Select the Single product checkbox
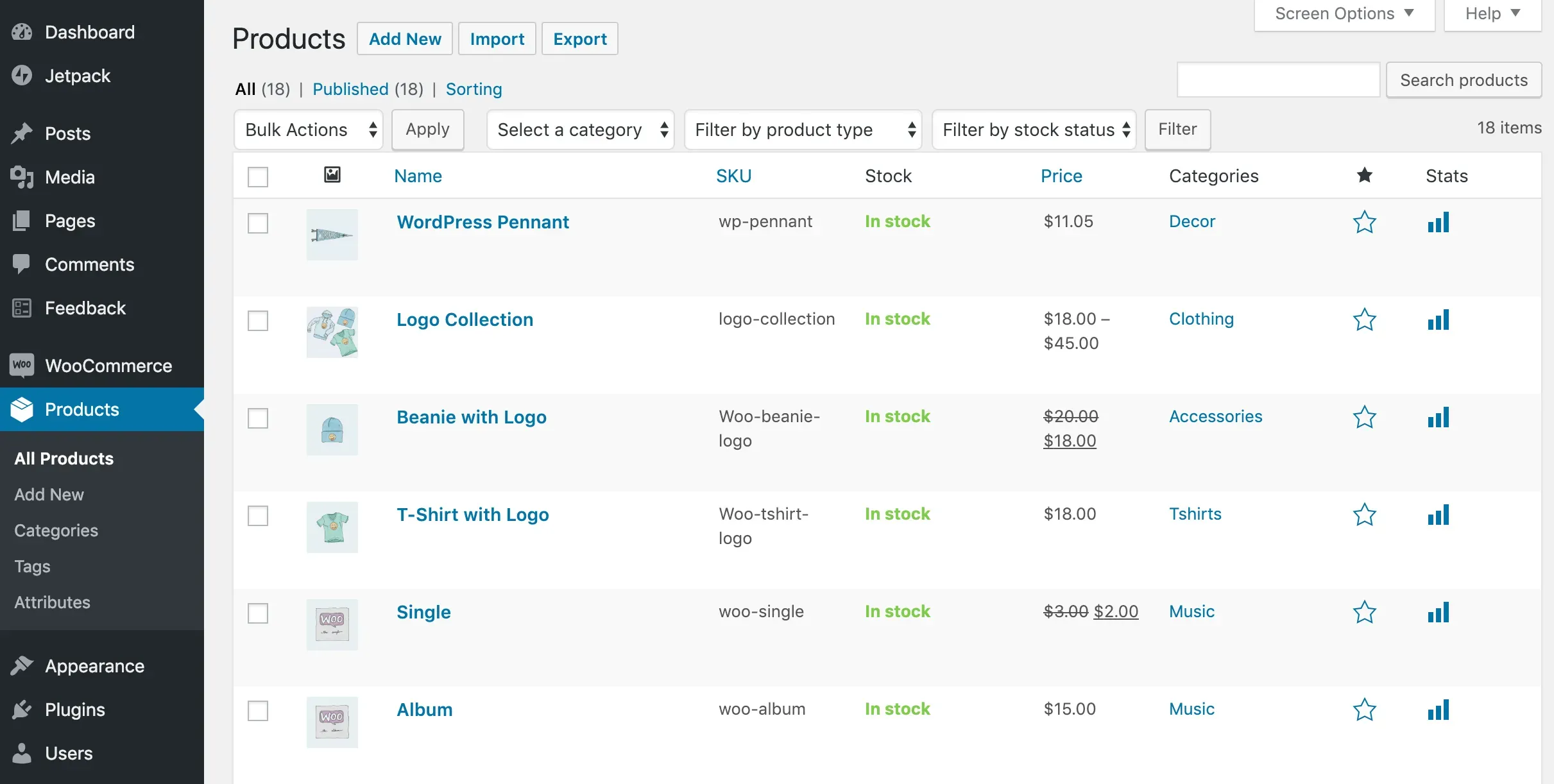The height and width of the screenshot is (784, 1554). (x=258, y=613)
